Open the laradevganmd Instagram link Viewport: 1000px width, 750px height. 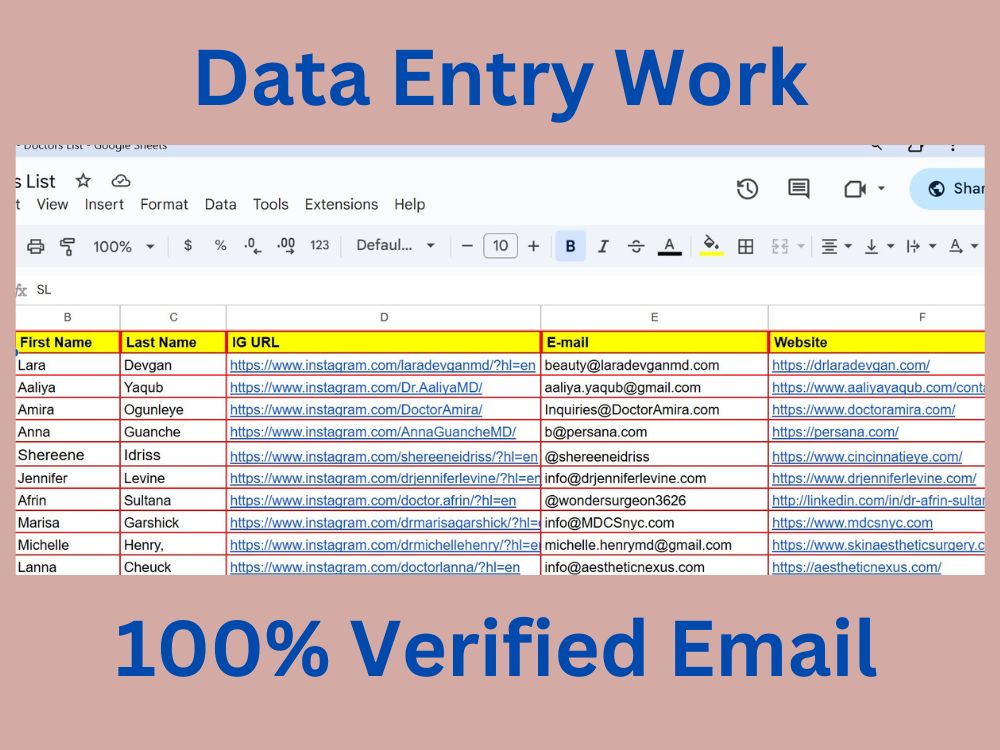click(x=383, y=365)
